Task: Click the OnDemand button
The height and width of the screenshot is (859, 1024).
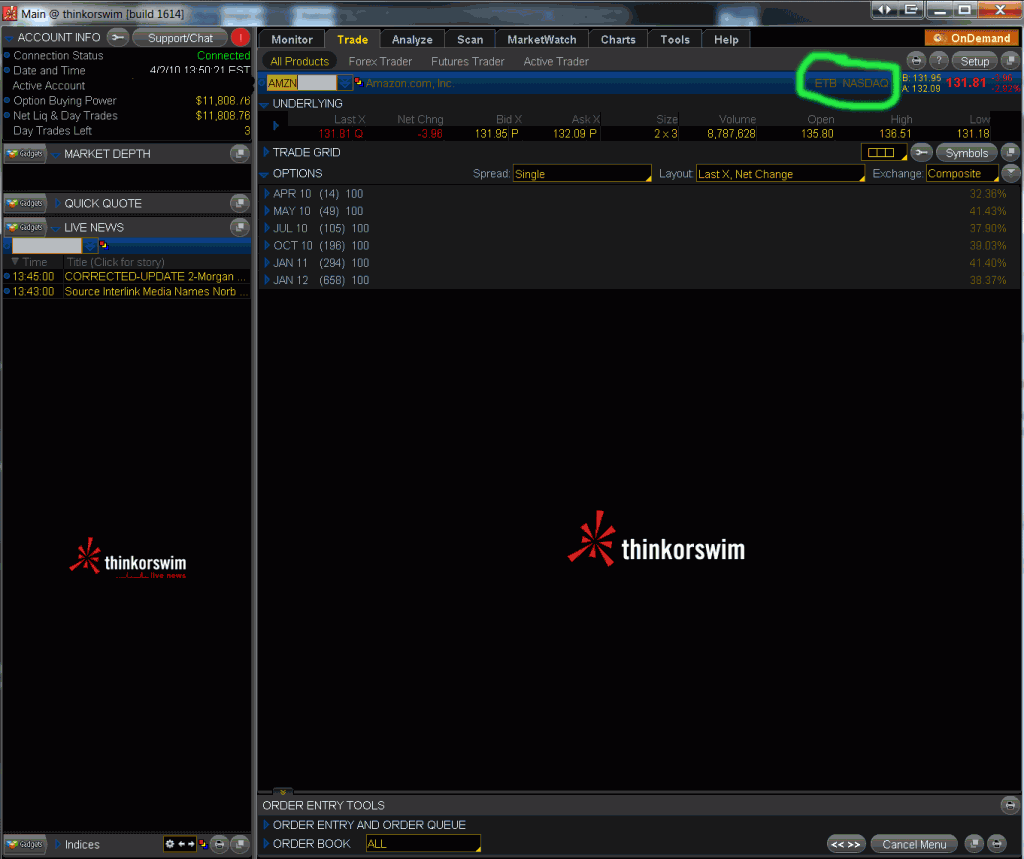Action: [970, 39]
